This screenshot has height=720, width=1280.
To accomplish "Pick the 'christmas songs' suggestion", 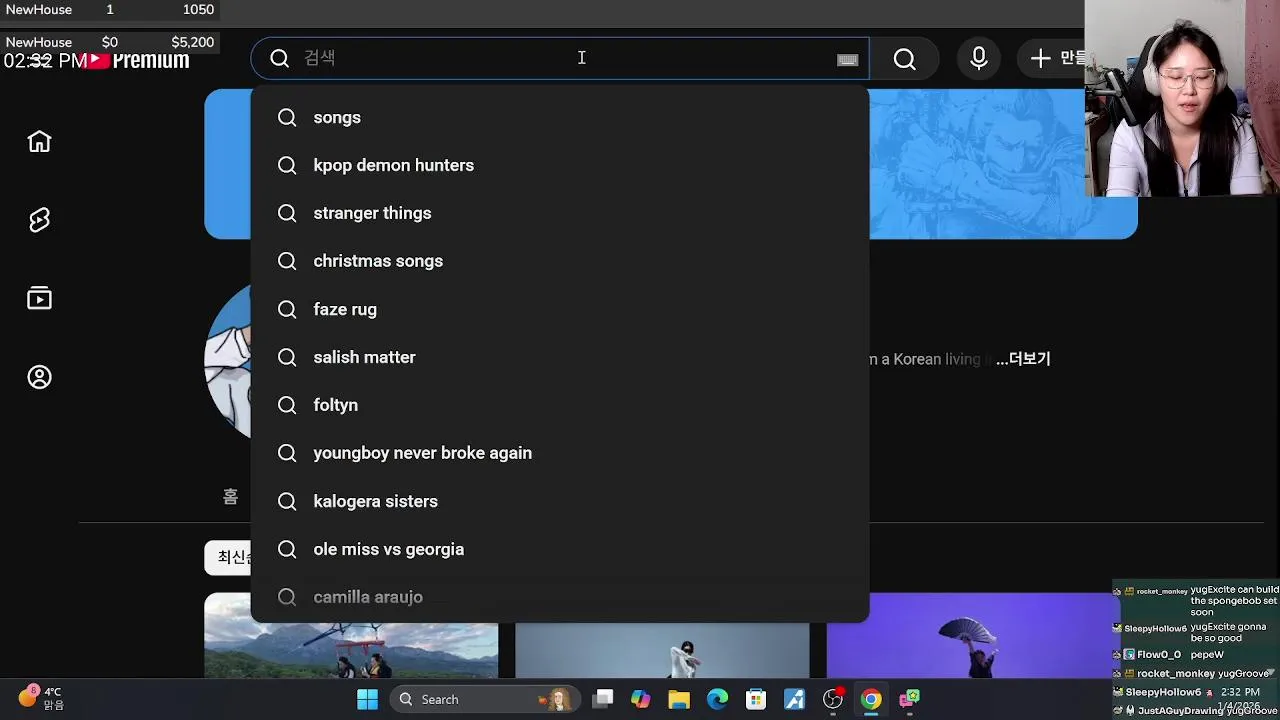I will click(x=560, y=261).
